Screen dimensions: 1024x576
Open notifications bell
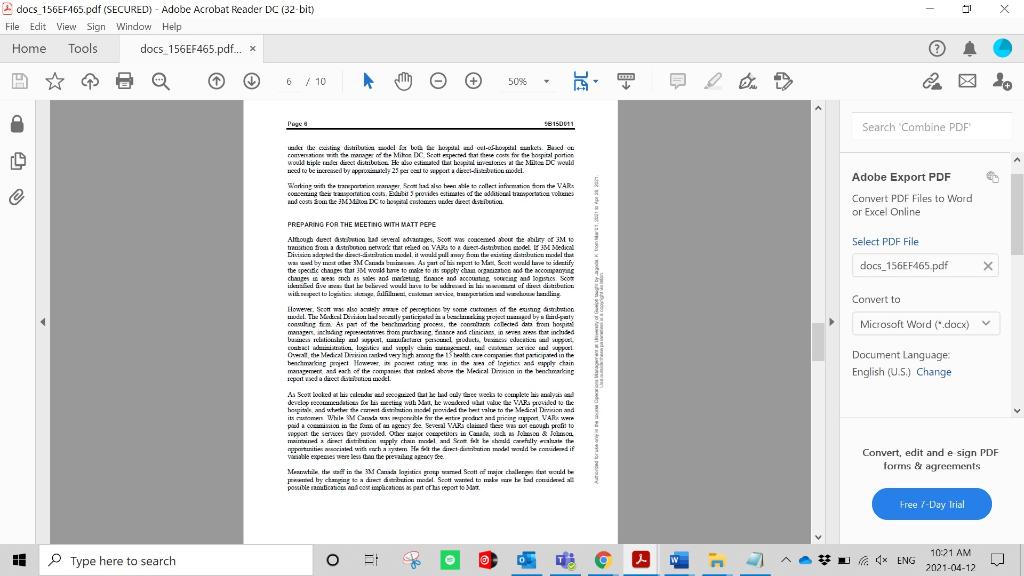[x=970, y=48]
